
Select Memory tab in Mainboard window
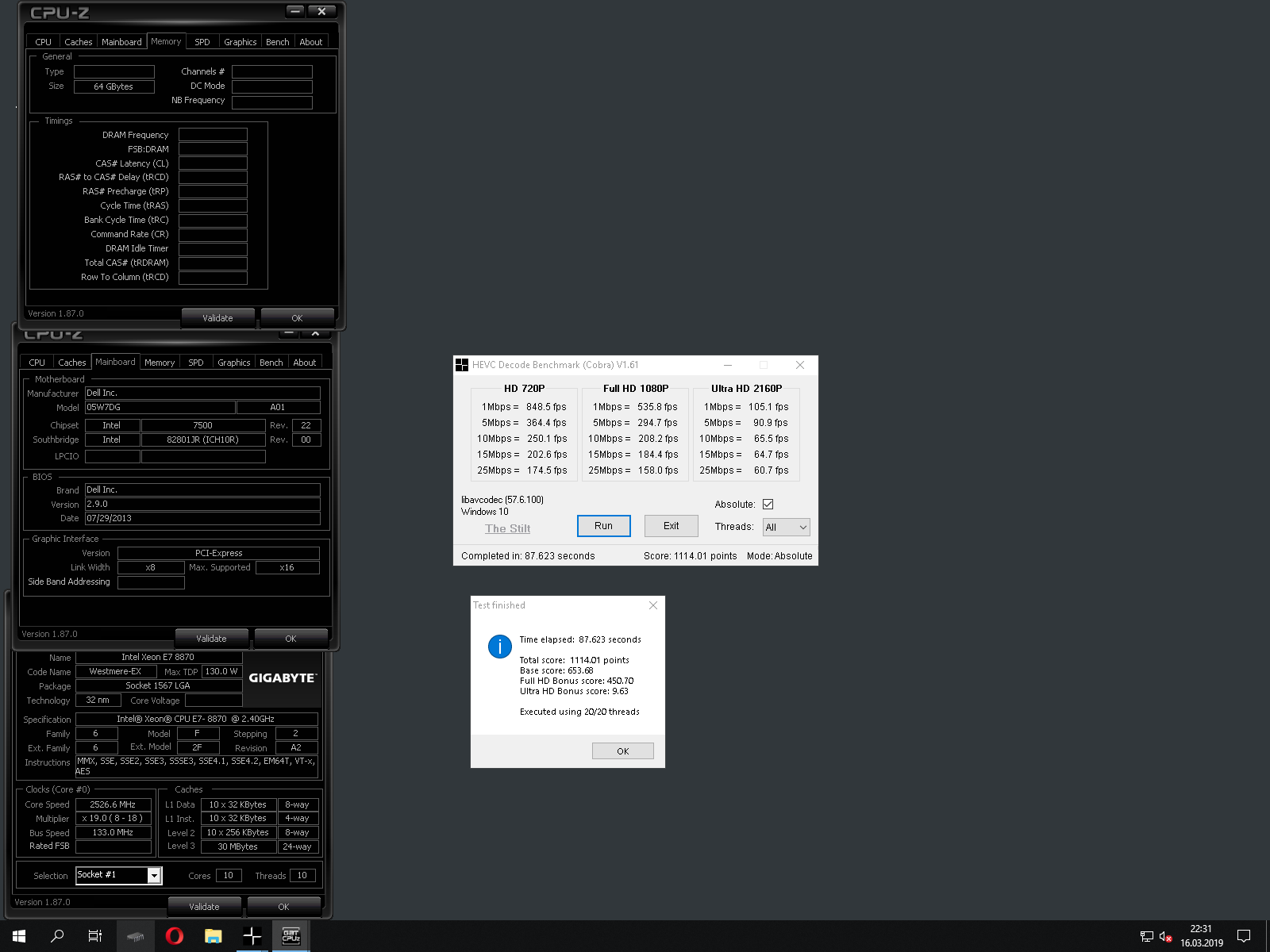[160, 363]
